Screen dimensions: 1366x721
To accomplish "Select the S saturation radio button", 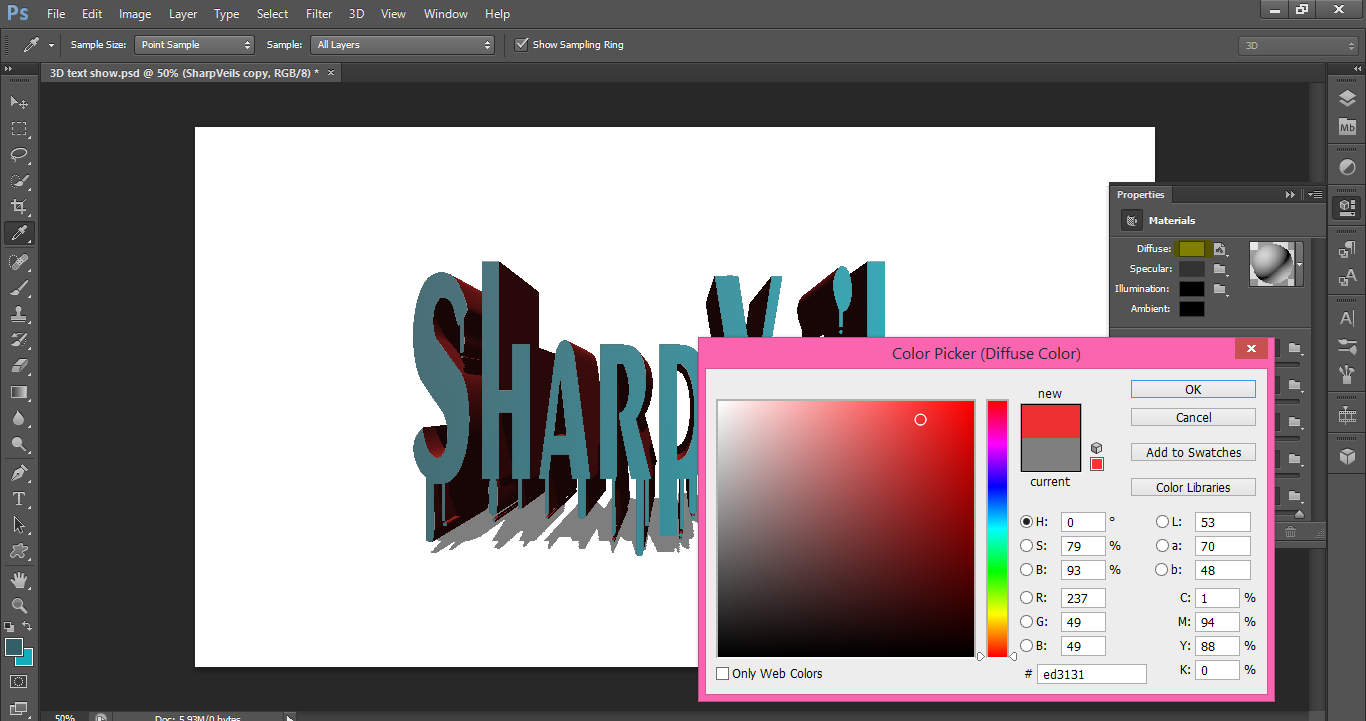I will [x=1026, y=546].
